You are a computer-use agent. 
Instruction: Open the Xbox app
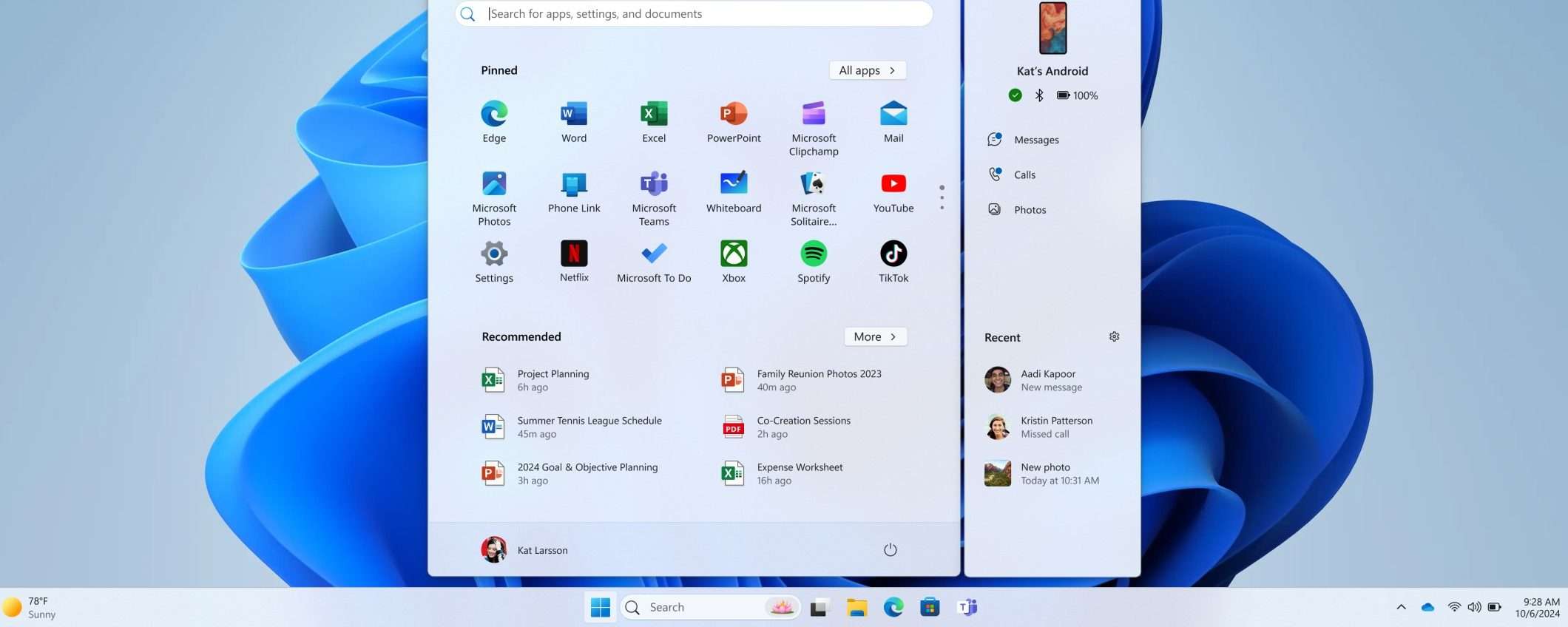[x=733, y=262]
